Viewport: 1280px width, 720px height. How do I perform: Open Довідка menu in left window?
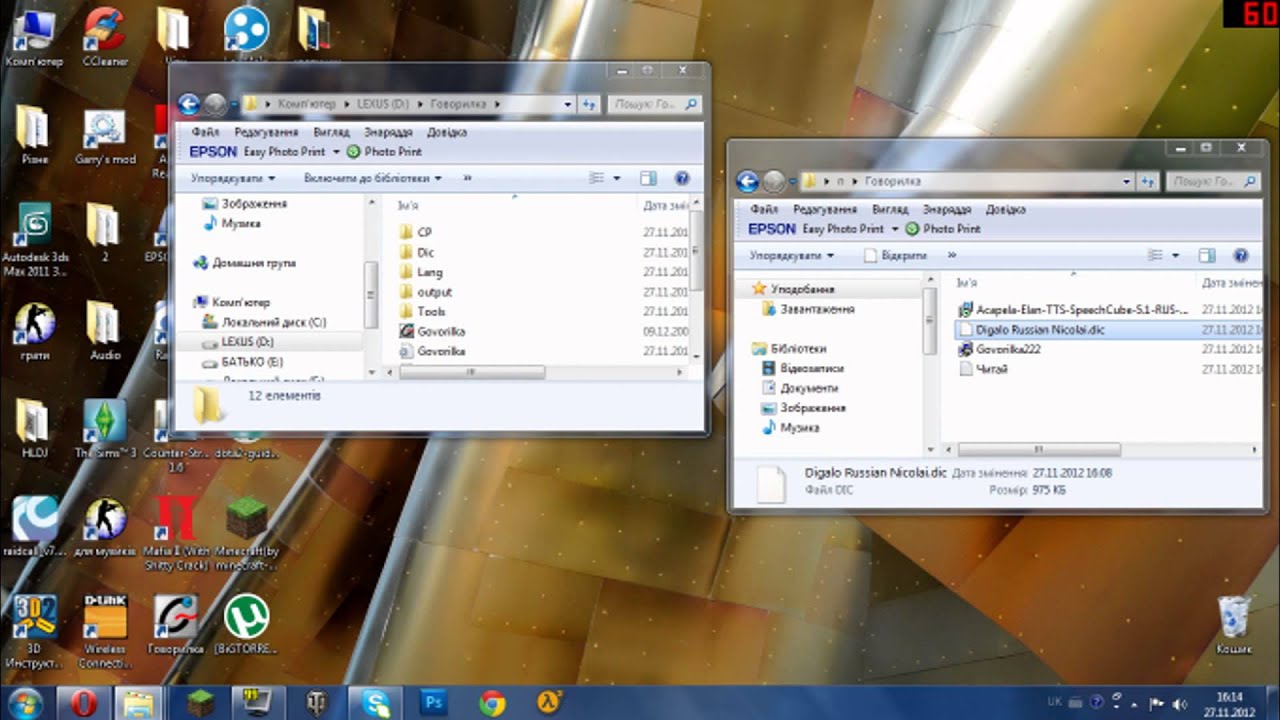point(446,132)
